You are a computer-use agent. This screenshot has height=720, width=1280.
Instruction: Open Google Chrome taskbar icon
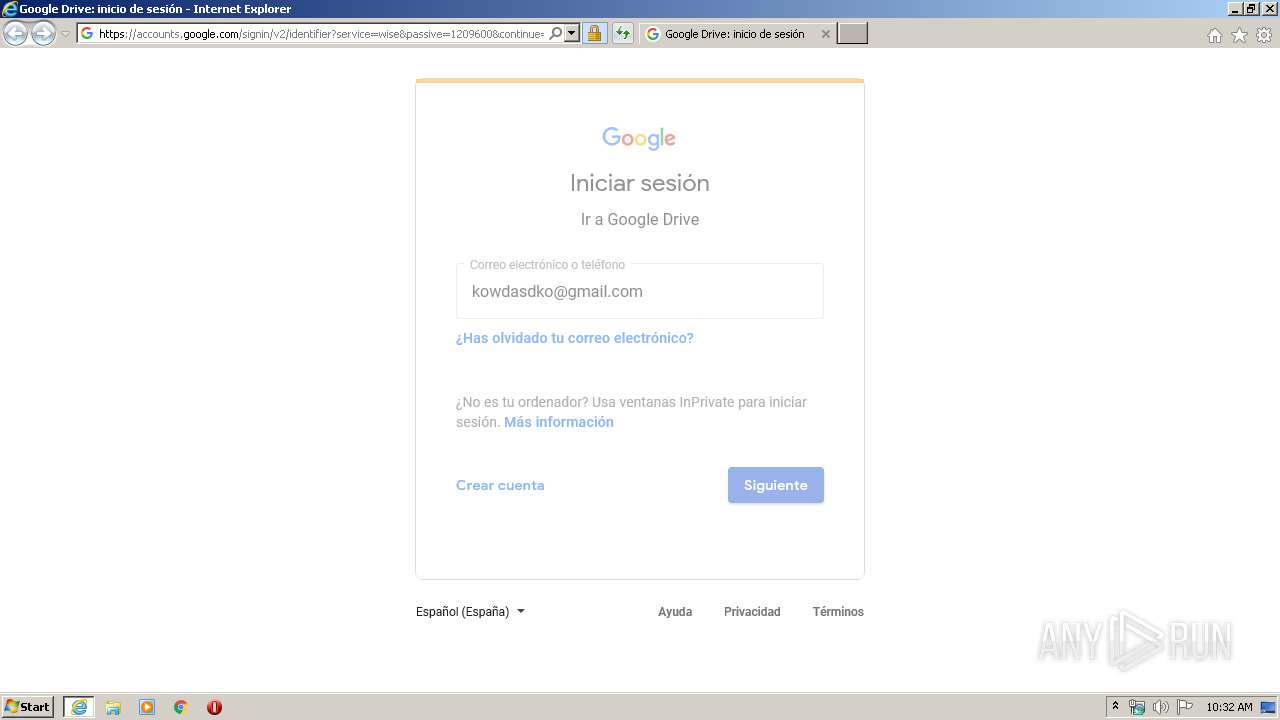181,707
